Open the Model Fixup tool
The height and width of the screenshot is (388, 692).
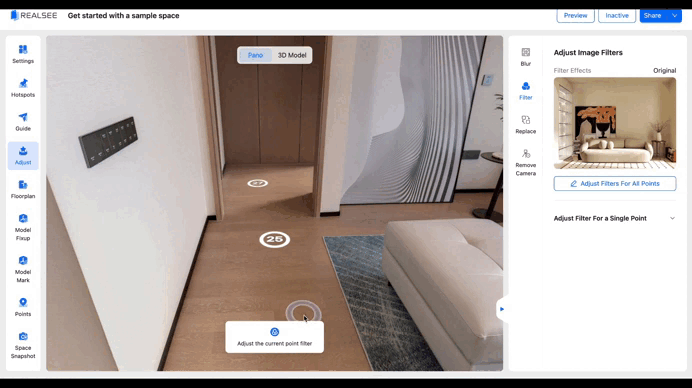pyautogui.click(x=23, y=227)
